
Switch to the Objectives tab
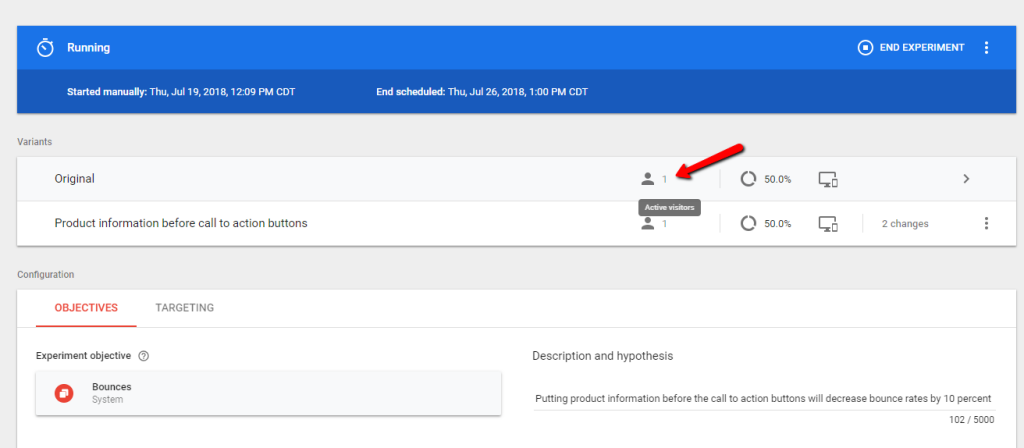86,308
